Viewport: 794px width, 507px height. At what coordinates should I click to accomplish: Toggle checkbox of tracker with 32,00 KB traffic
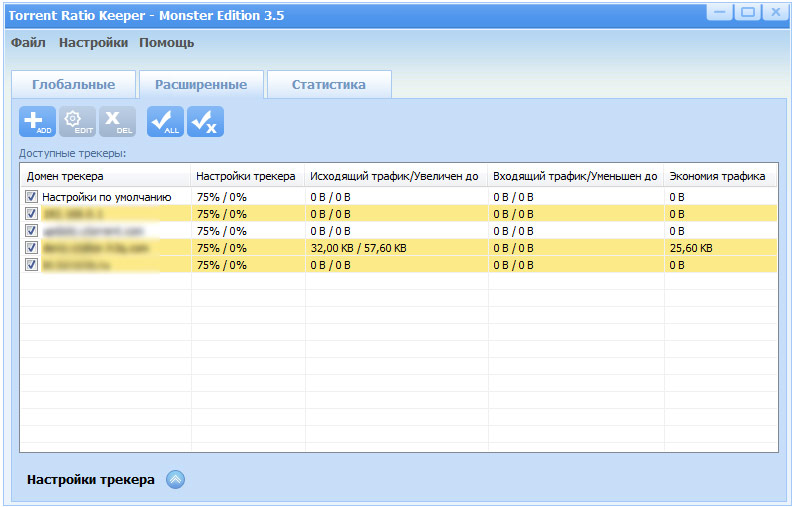[31, 248]
